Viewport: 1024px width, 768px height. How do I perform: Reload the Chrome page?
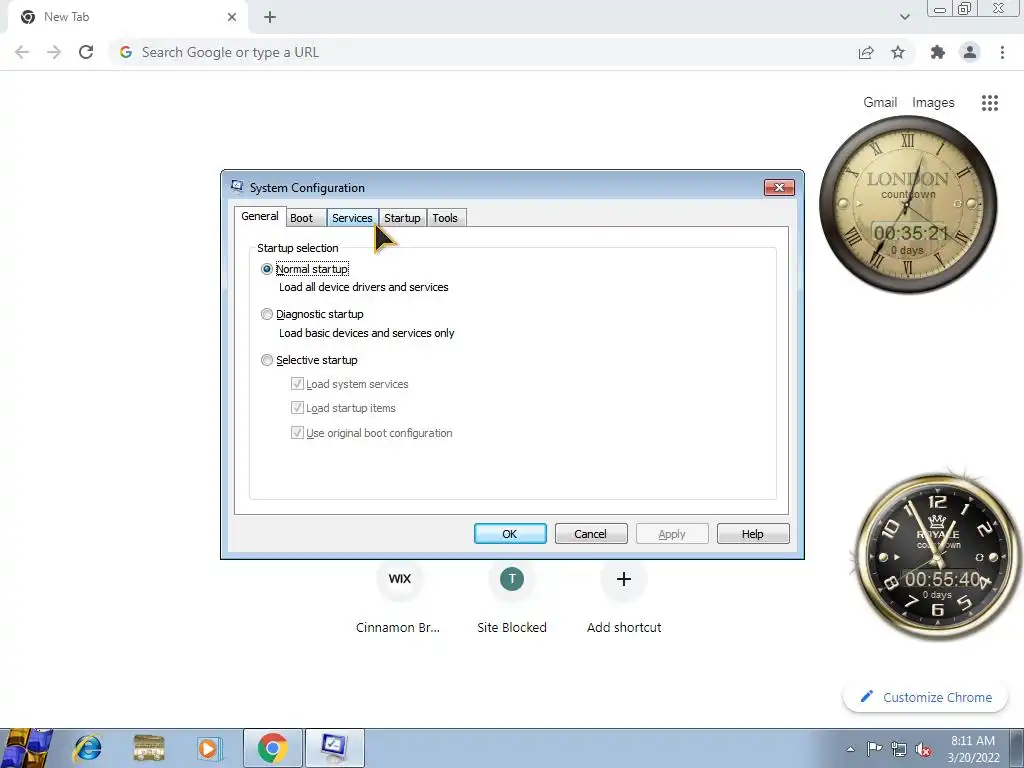click(x=86, y=52)
